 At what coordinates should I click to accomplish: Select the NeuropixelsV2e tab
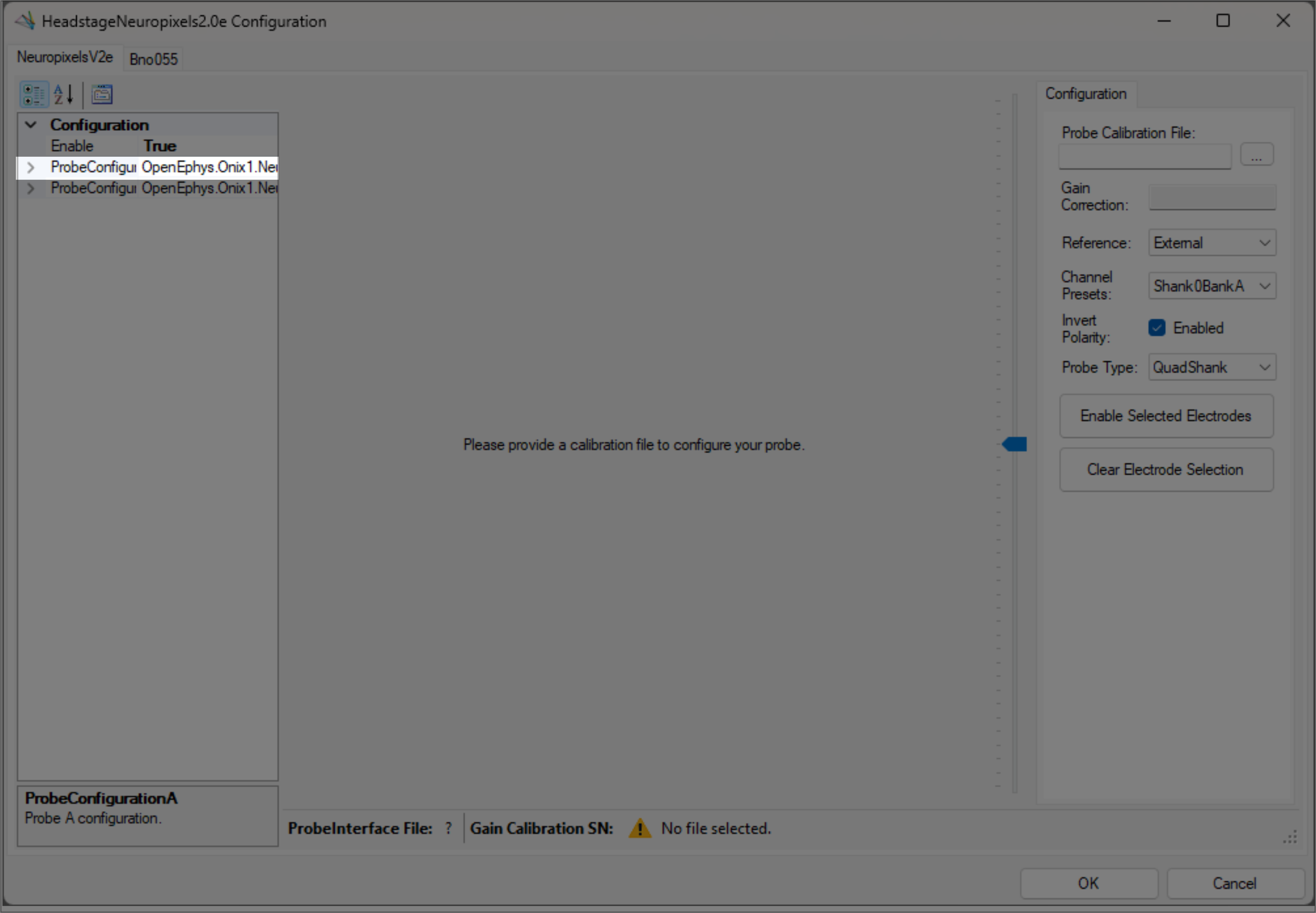[x=65, y=57]
